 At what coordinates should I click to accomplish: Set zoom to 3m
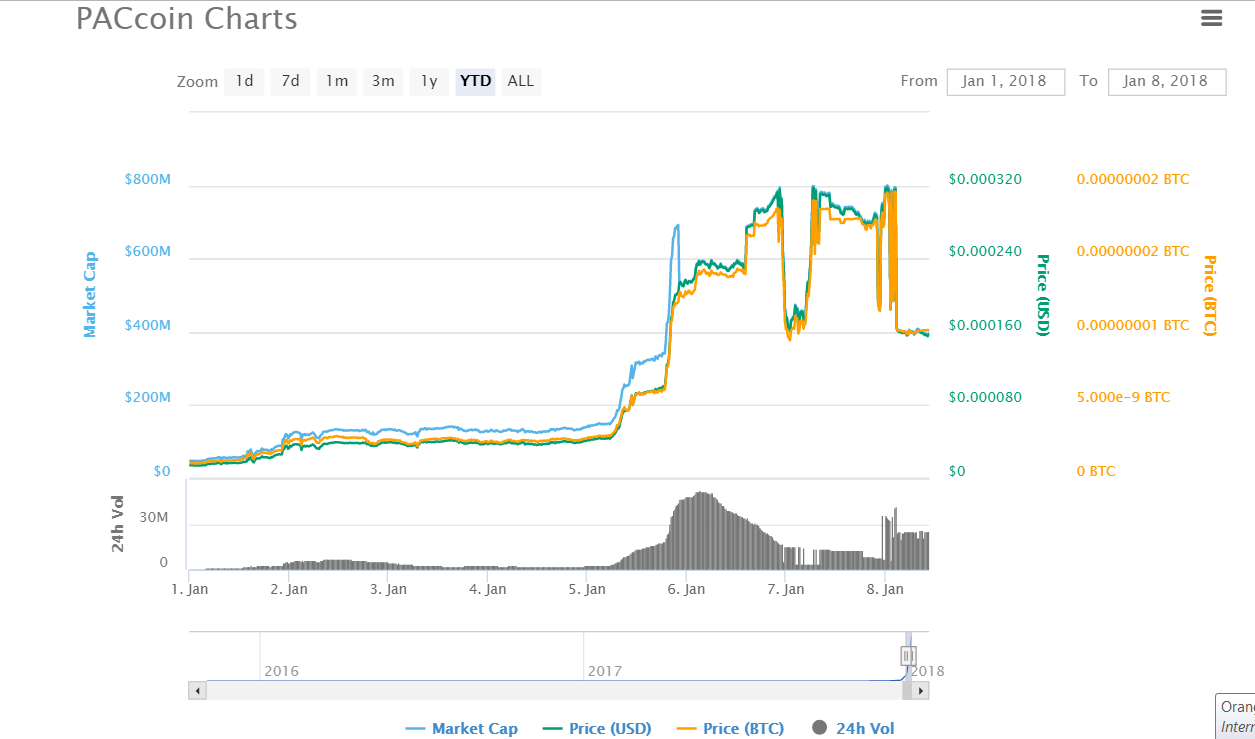pos(383,81)
